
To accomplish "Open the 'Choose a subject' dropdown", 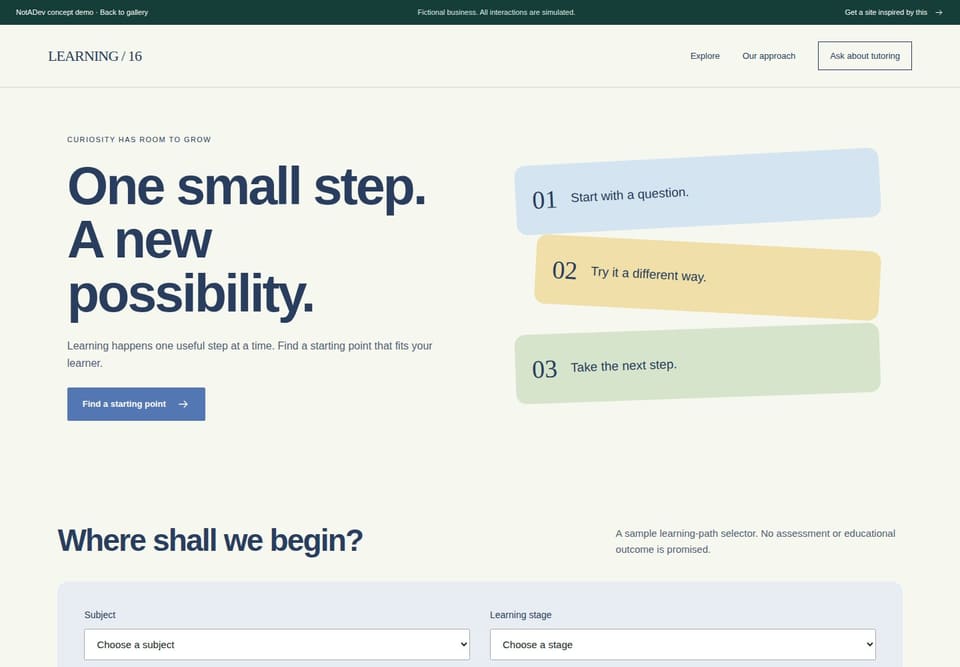I will click(x=277, y=644).
